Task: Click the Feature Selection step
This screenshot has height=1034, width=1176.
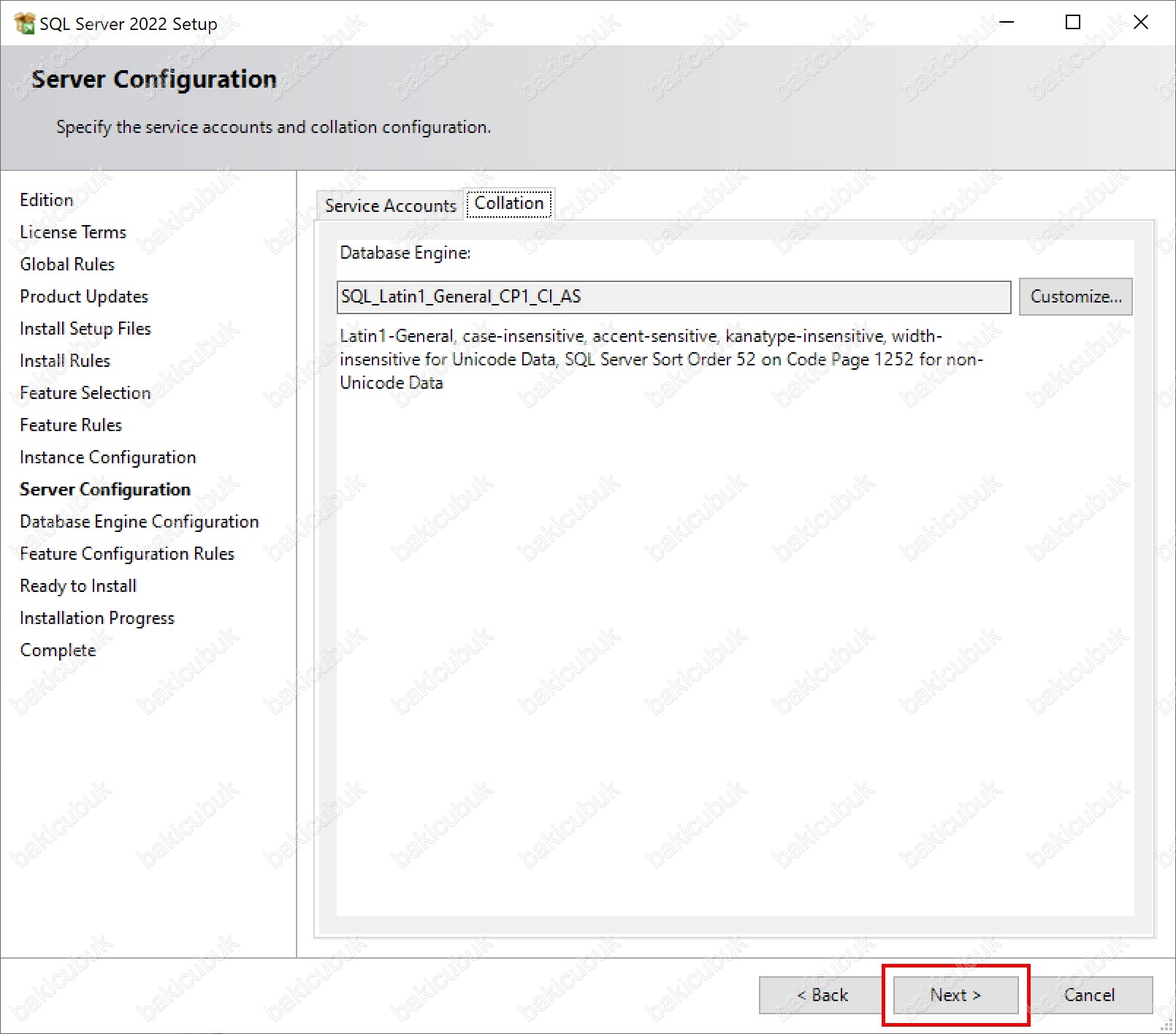Action: click(x=85, y=393)
